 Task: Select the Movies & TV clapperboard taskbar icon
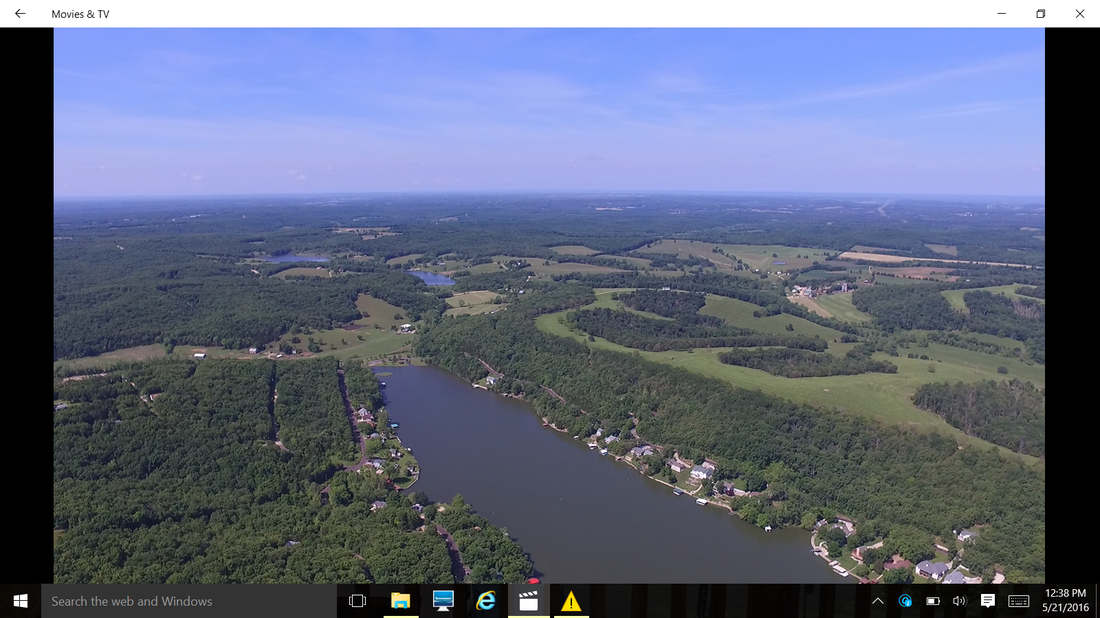pyautogui.click(x=528, y=601)
